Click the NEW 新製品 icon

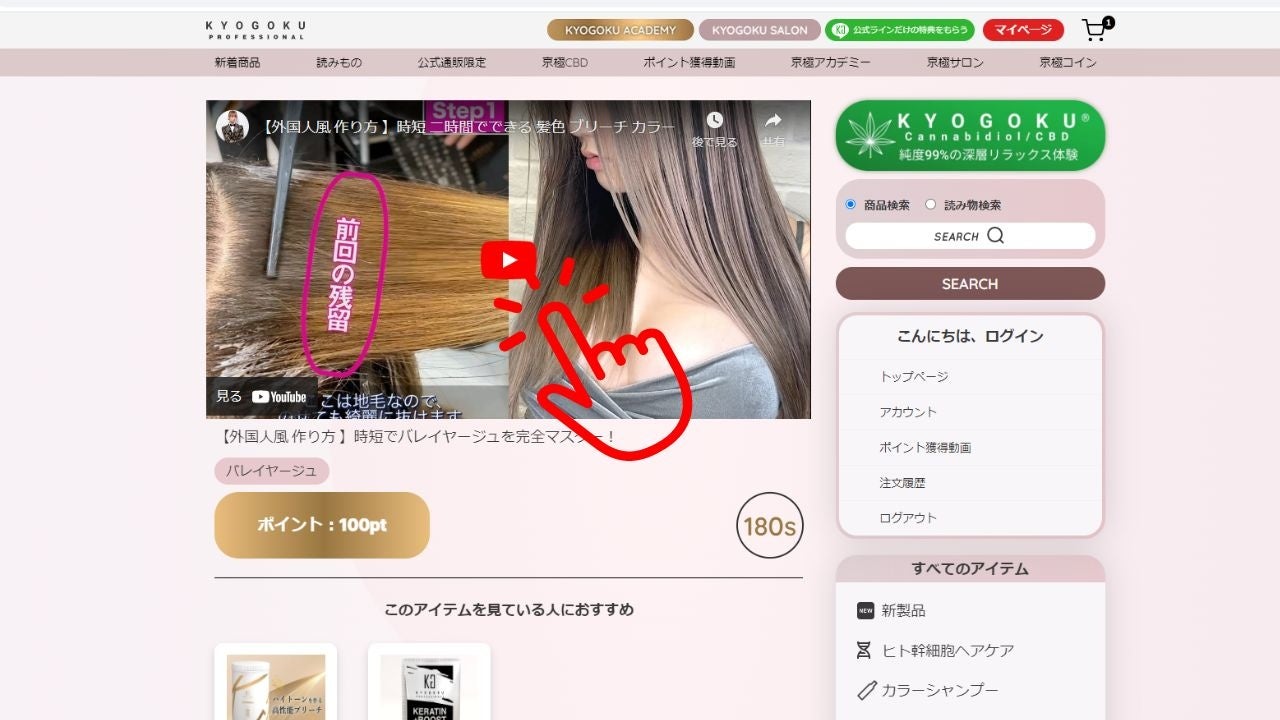(x=865, y=610)
